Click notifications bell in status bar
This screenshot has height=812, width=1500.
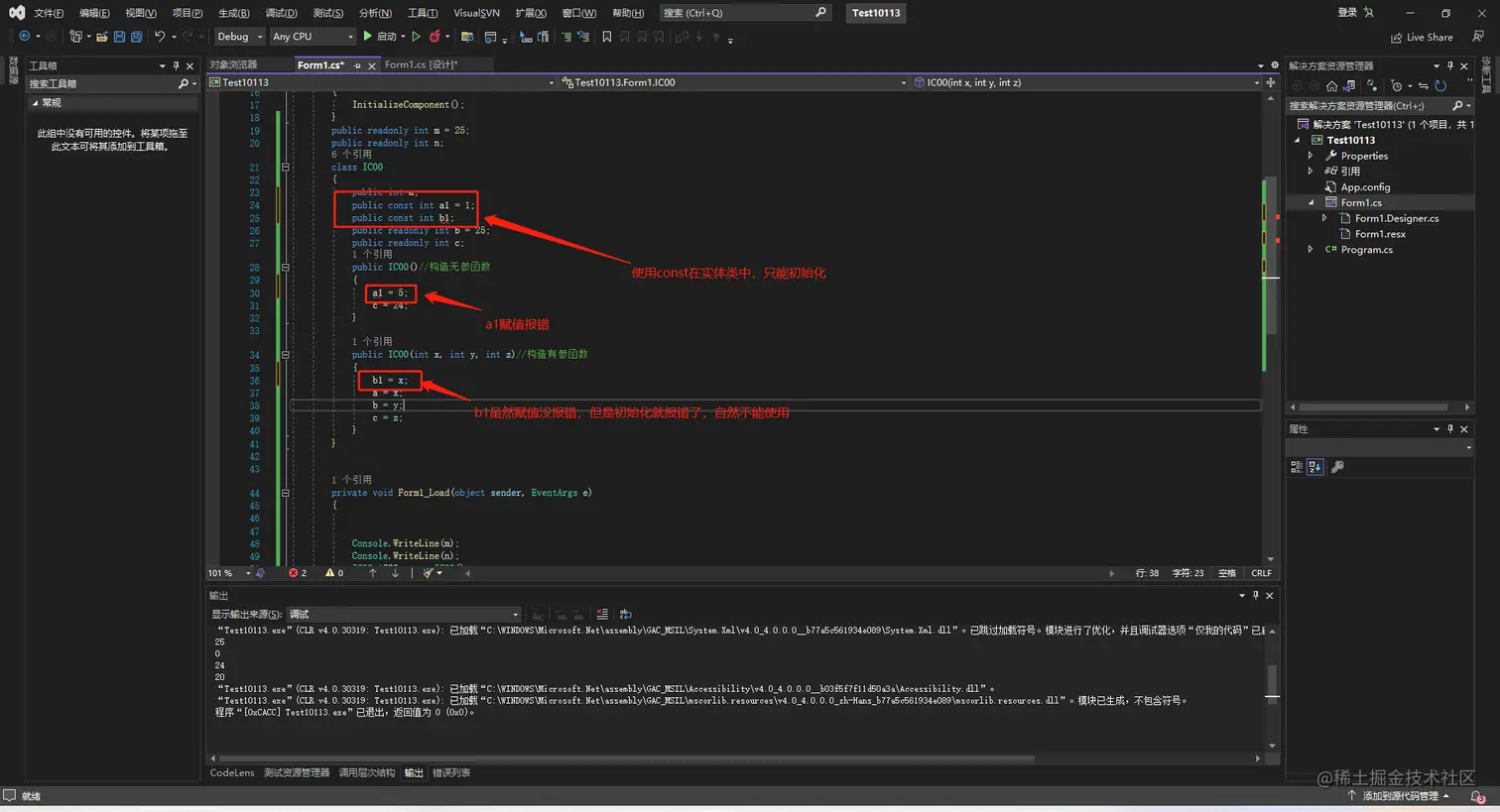(1477, 796)
